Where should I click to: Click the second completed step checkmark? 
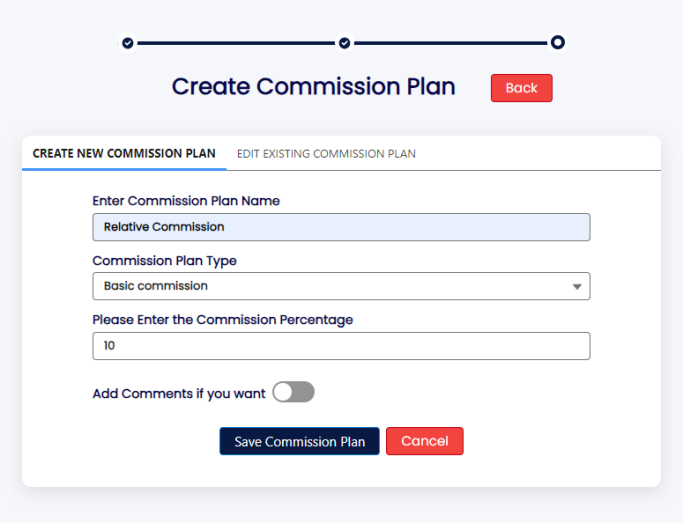click(x=344, y=43)
